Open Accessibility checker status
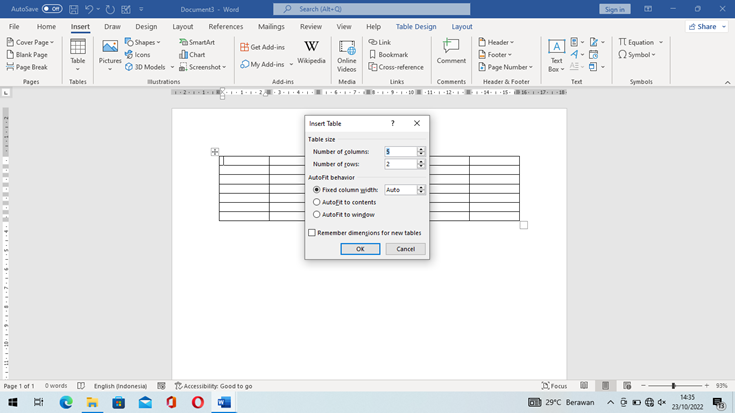The image size is (735, 413). click(213, 386)
